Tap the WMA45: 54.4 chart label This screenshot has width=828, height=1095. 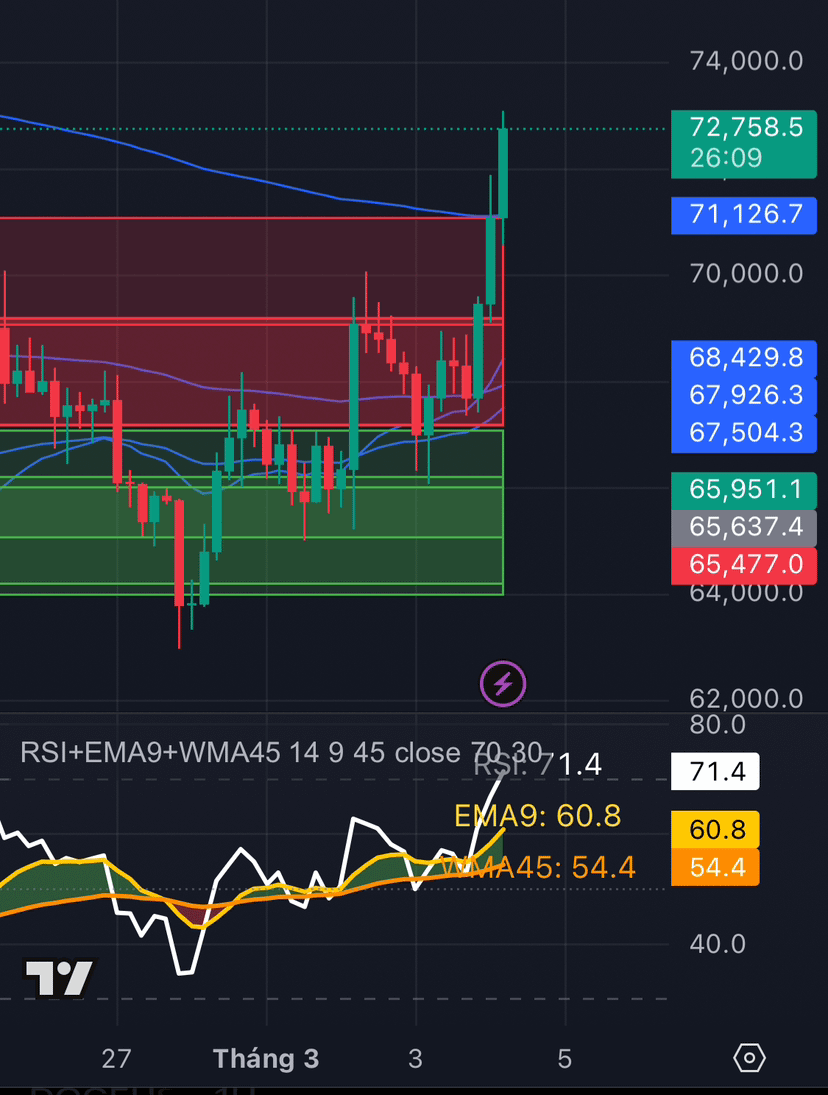[x=539, y=868]
